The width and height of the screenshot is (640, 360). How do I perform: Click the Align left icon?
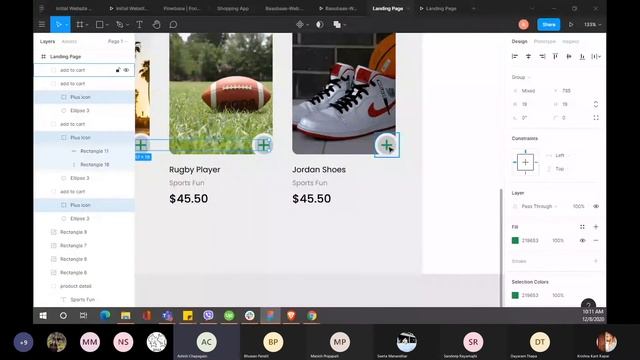coord(515,56)
